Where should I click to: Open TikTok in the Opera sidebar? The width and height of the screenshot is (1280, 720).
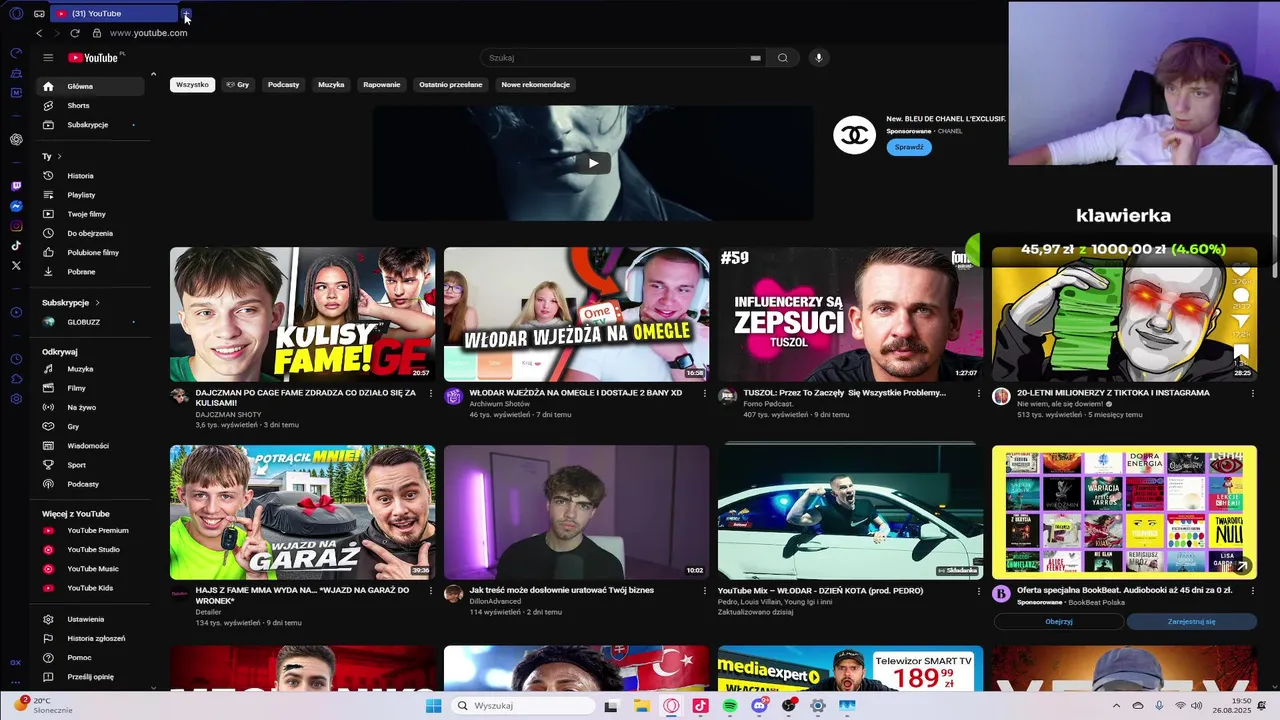click(x=16, y=246)
